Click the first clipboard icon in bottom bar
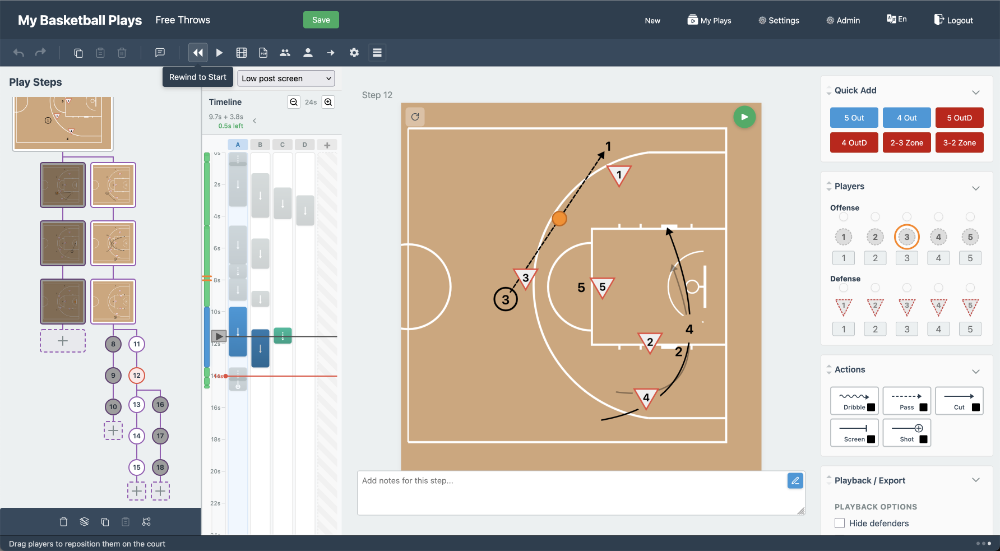Image resolution: width=1000 pixels, height=551 pixels. click(x=63, y=522)
